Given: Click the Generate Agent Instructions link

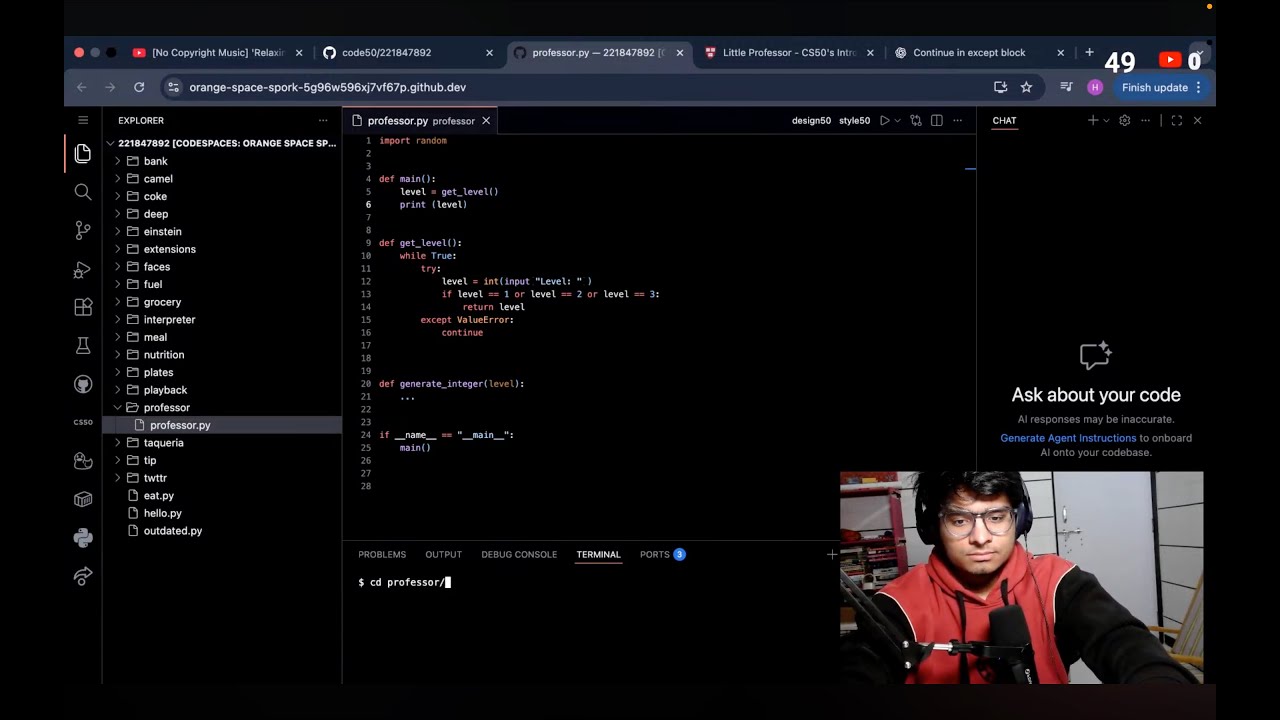Looking at the screenshot, I should click(x=1068, y=438).
